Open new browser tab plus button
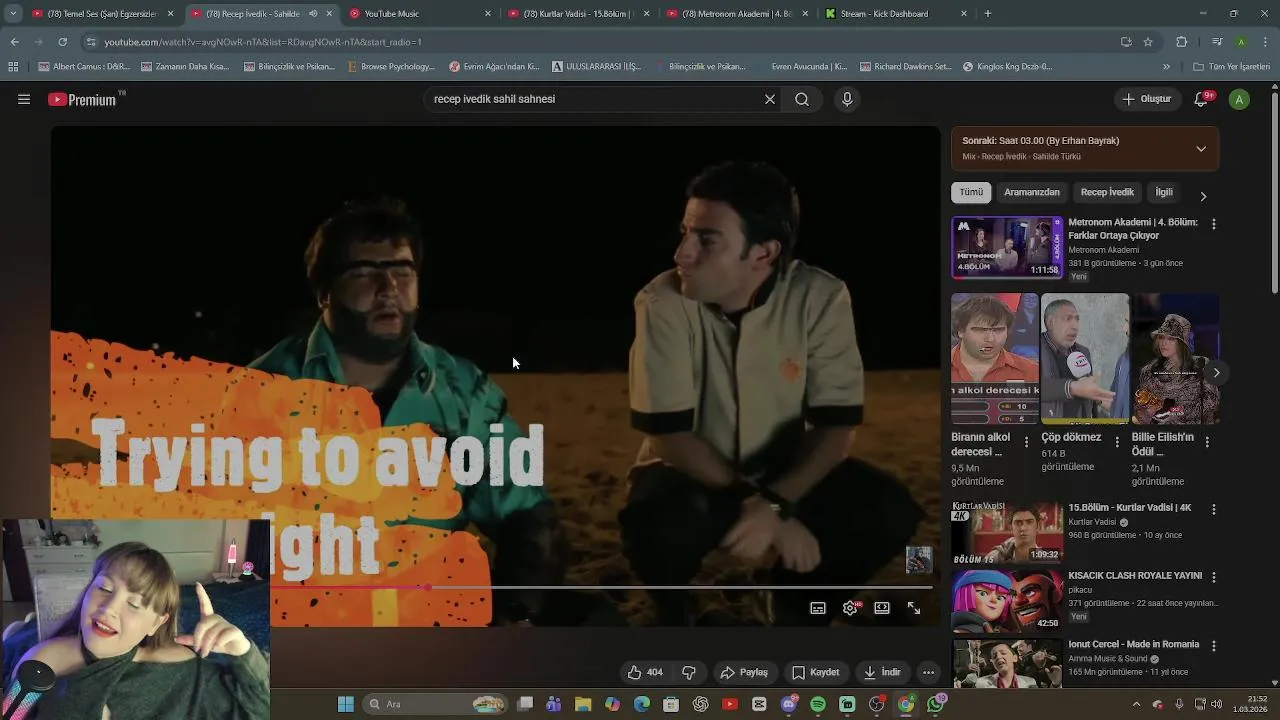This screenshot has height=720, width=1280. point(988,14)
